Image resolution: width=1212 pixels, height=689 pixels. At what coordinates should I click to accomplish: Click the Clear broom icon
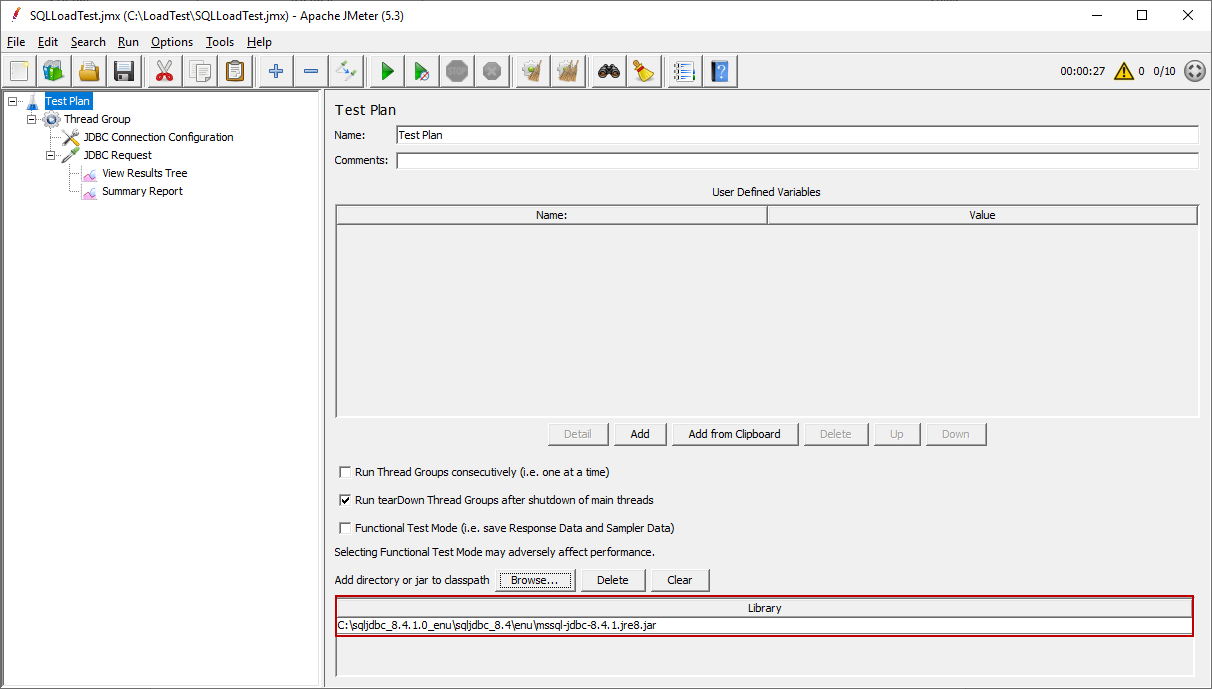click(533, 71)
